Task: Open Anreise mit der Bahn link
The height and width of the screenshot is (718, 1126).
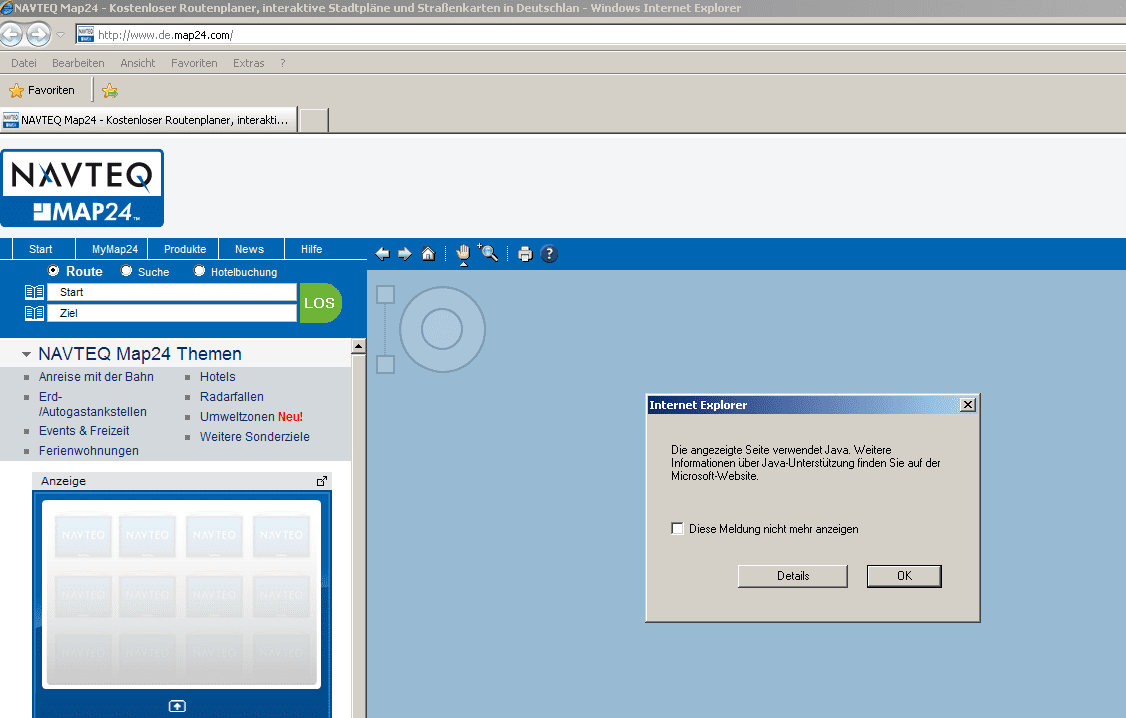Action: tap(96, 377)
